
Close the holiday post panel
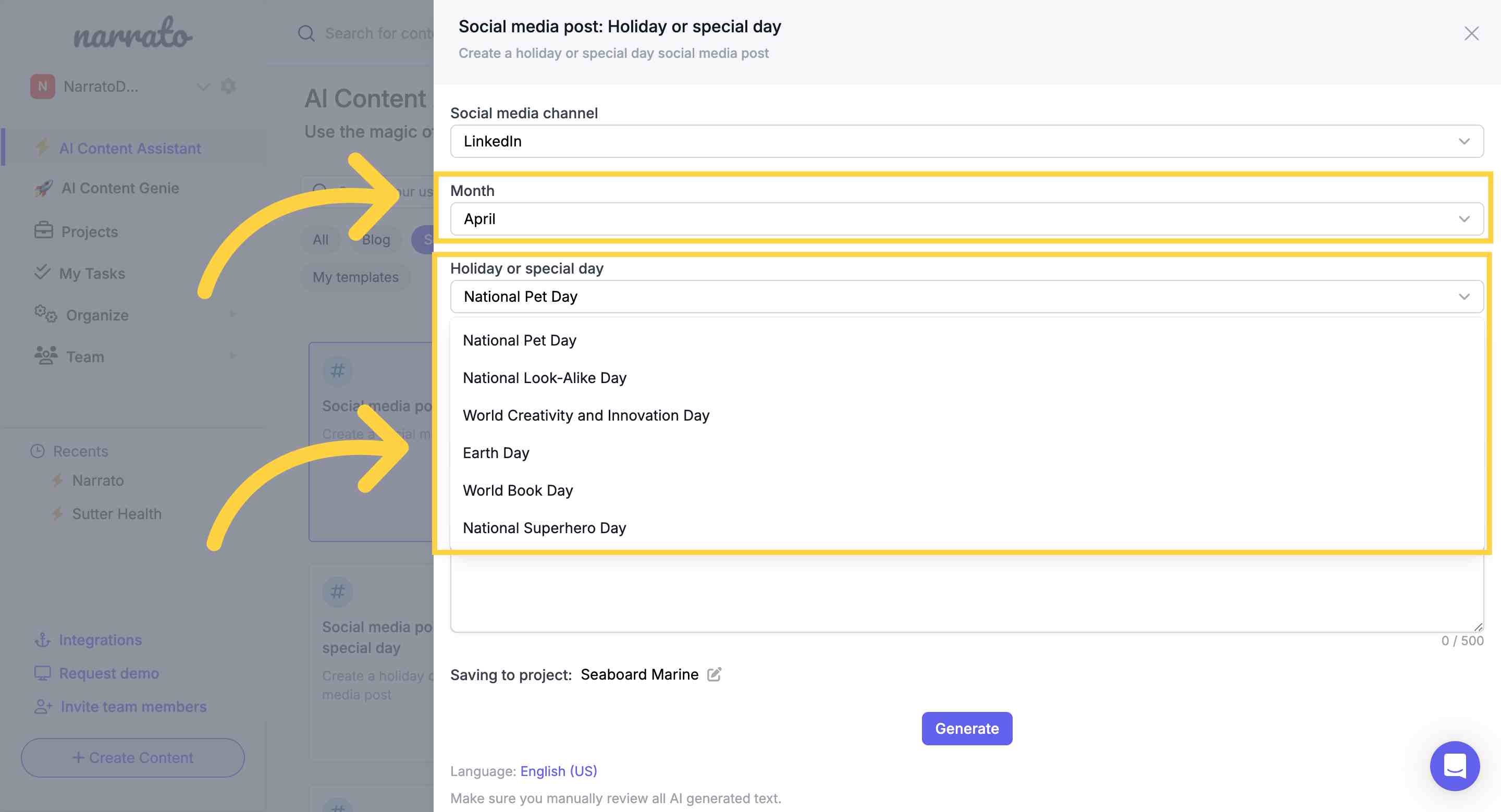point(1471,34)
